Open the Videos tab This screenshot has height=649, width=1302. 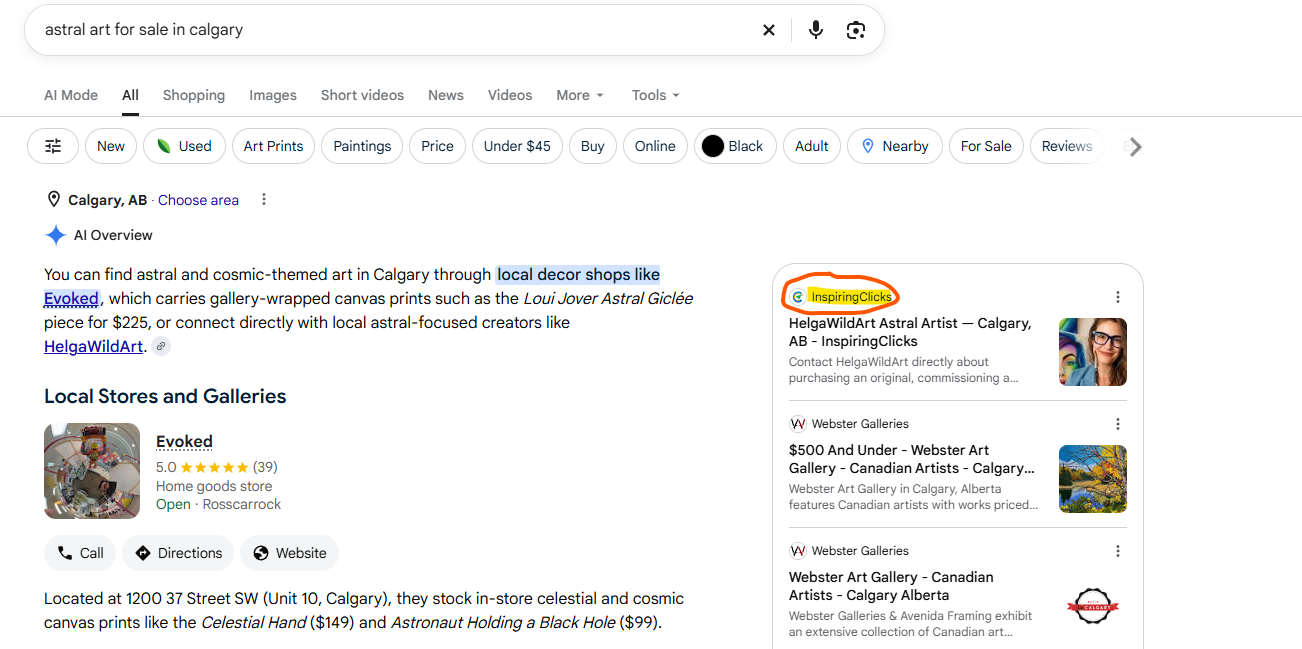point(510,95)
